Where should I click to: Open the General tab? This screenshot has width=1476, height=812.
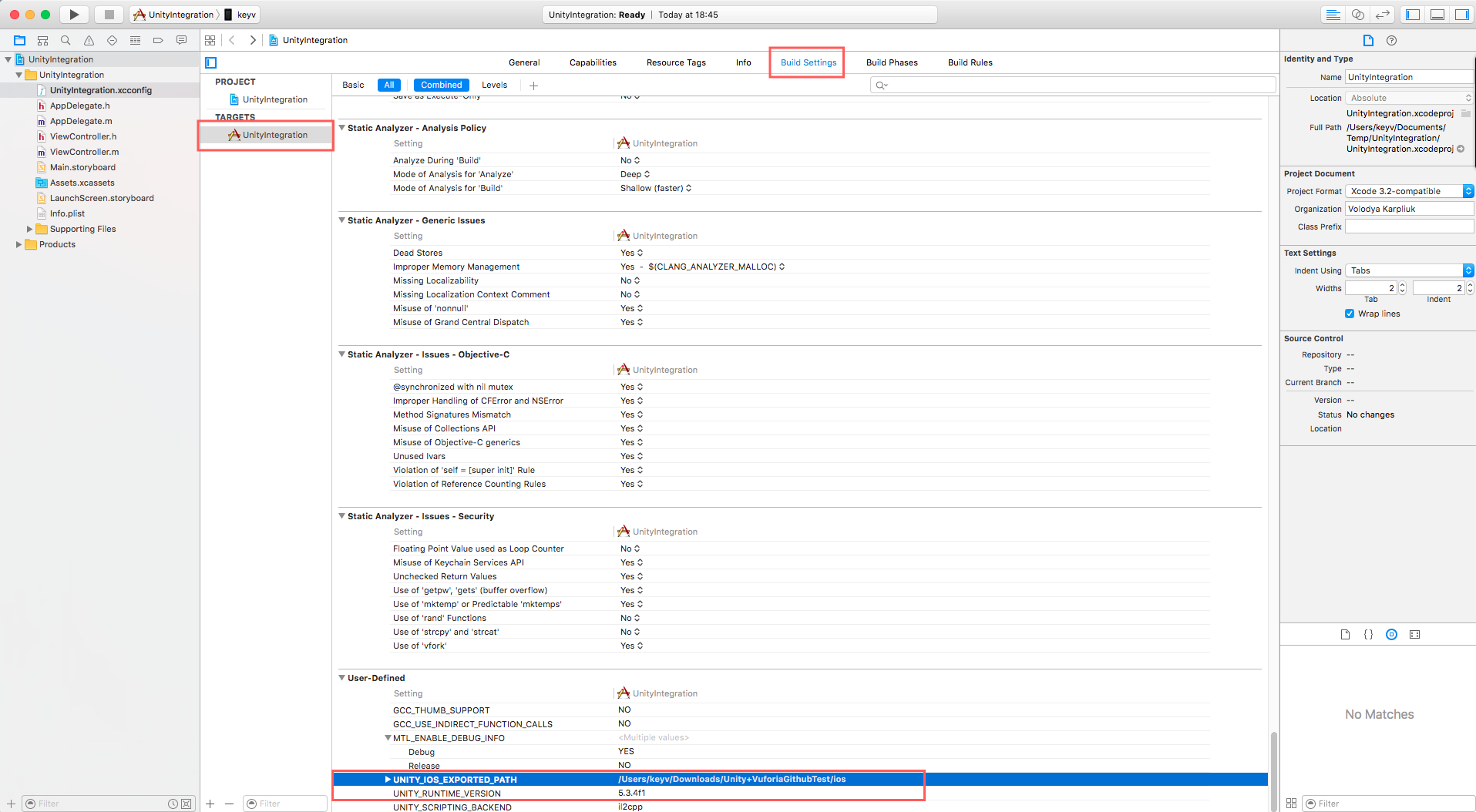coord(524,62)
